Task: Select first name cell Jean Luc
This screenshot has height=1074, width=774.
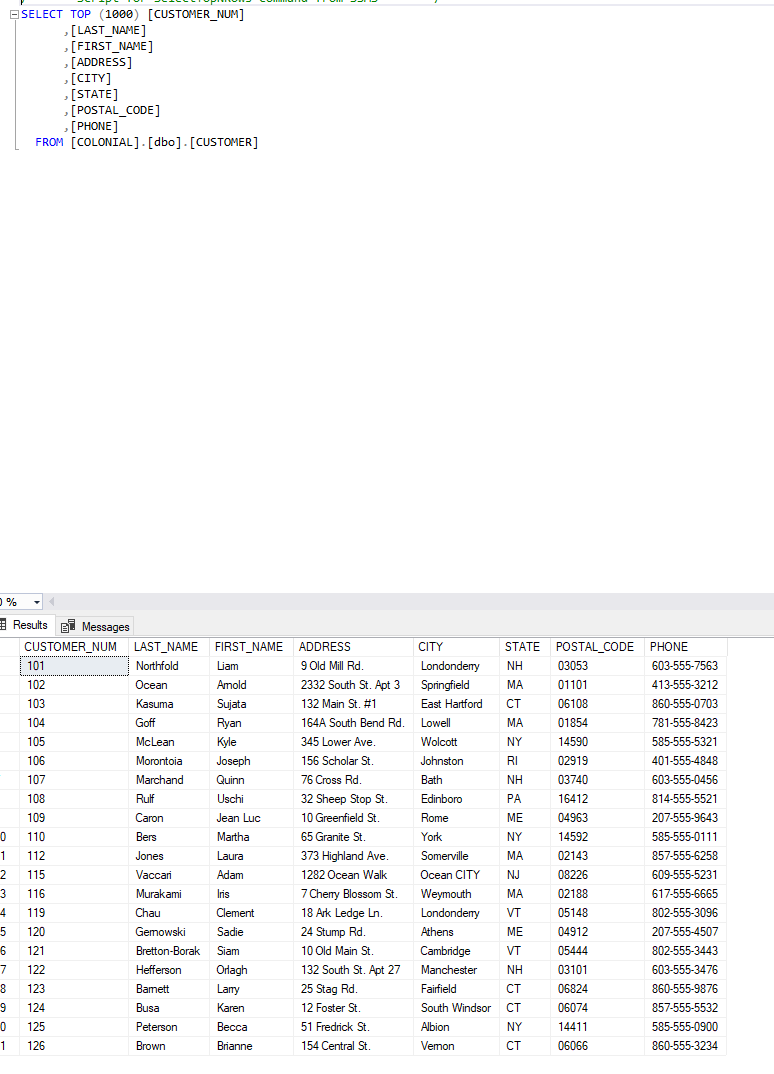Action: (x=251, y=819)
